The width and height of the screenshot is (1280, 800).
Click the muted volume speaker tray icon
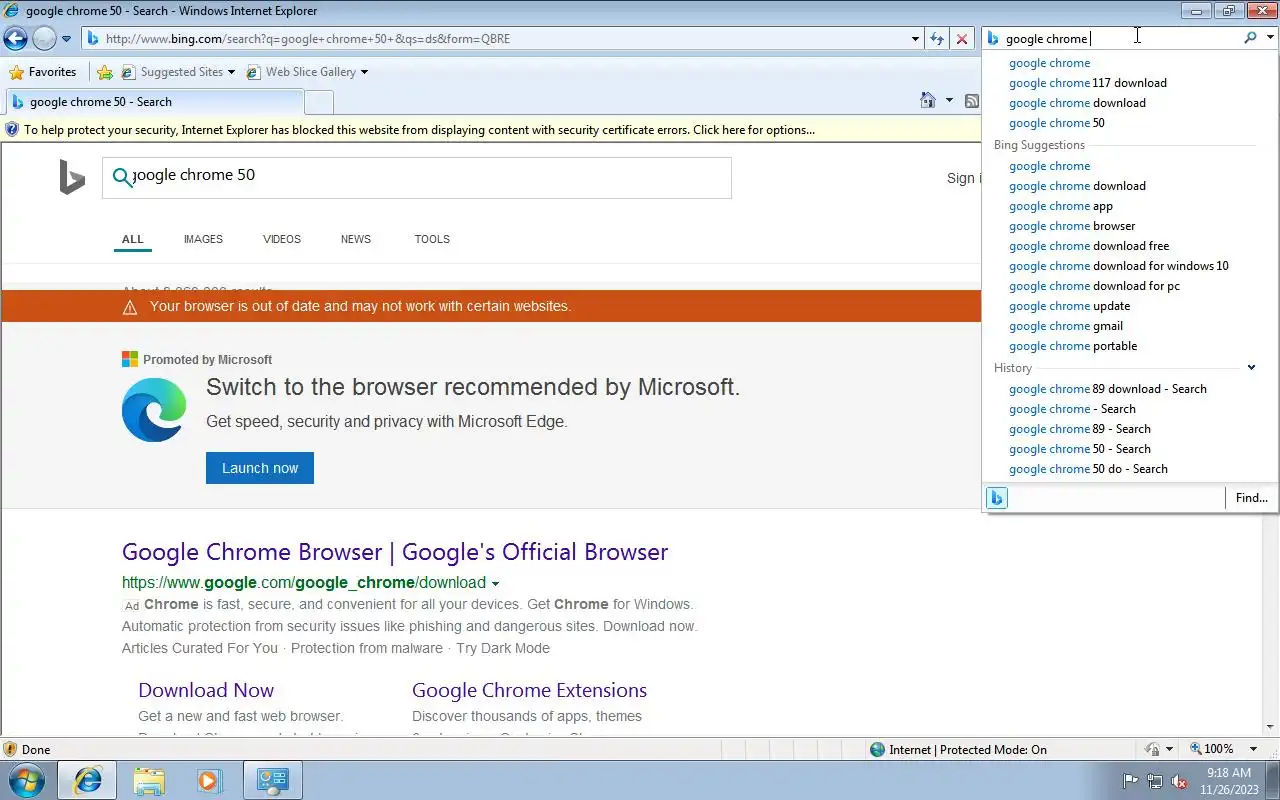click(x=1180, y=781)
